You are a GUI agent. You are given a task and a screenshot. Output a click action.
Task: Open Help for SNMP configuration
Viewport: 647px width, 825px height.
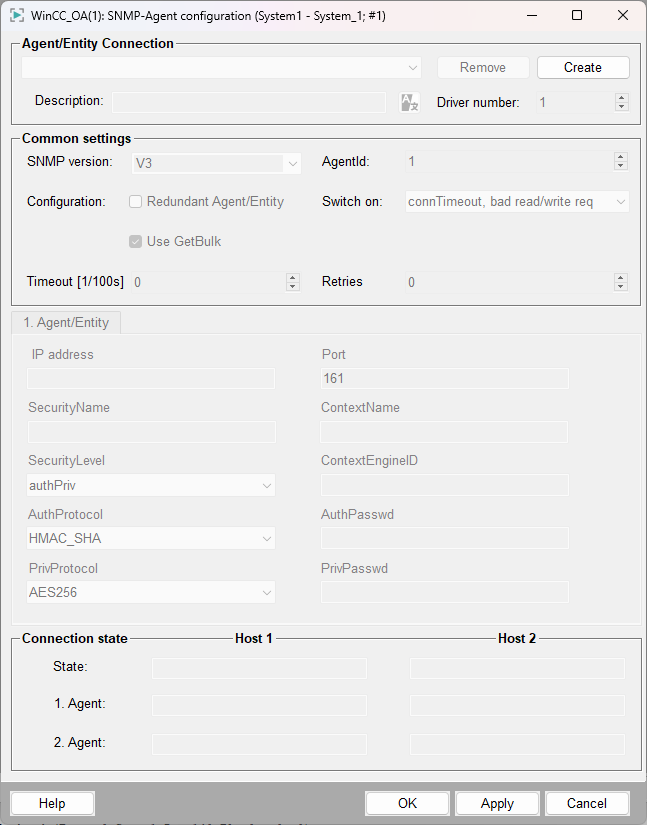click(x=52, y=803)
